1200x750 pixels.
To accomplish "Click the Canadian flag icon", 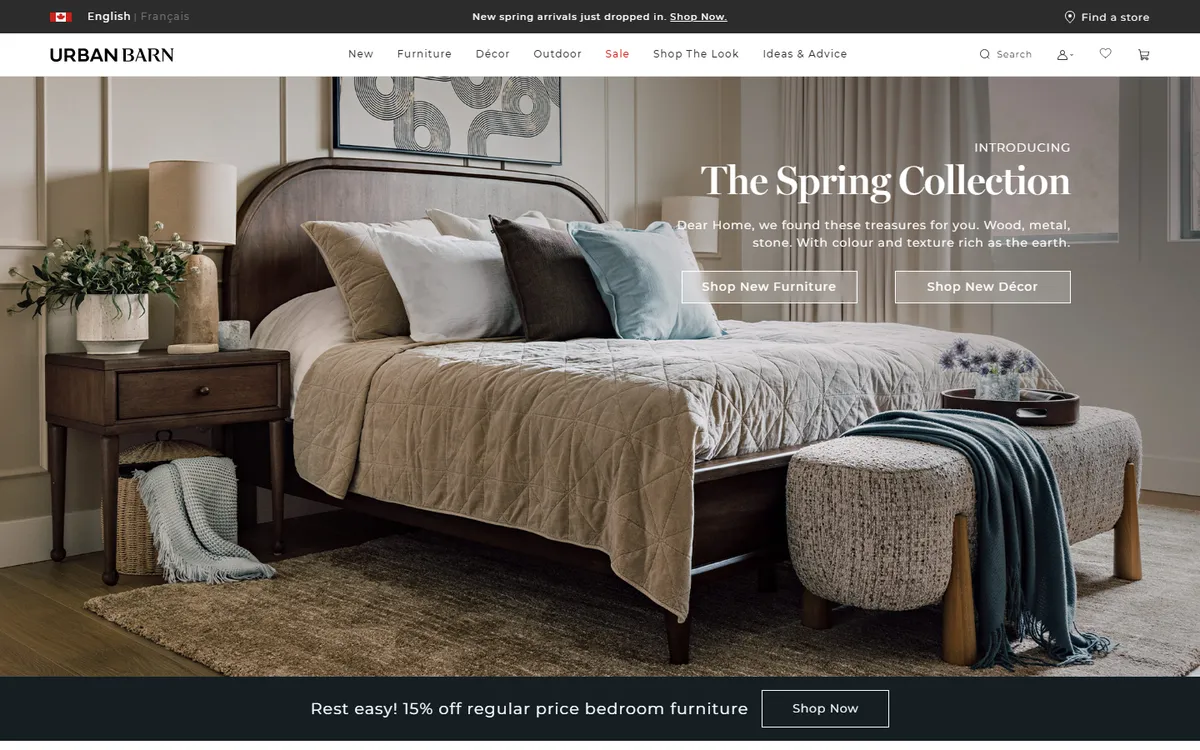I will [x=60, y=17].
